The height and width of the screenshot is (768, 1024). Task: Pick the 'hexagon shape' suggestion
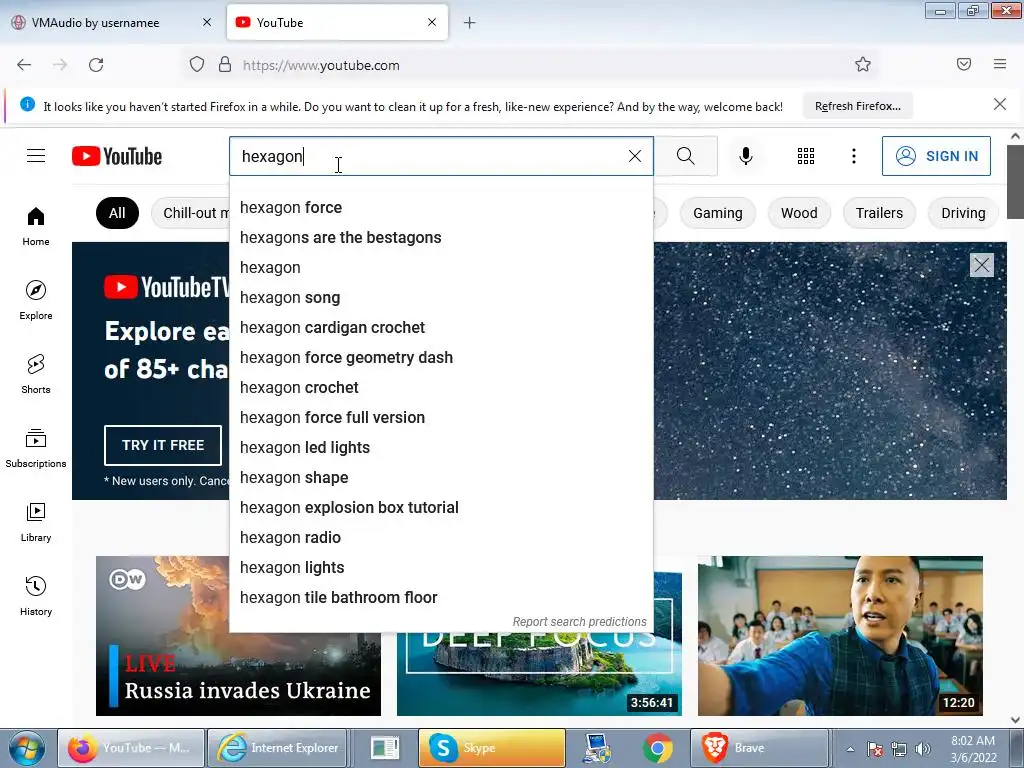pyautogui.click(x=441, y=478)
